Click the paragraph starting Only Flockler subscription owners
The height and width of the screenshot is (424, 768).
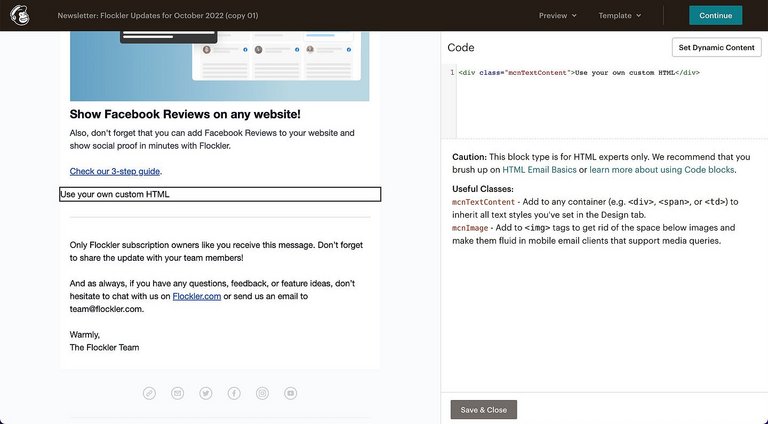216,251
